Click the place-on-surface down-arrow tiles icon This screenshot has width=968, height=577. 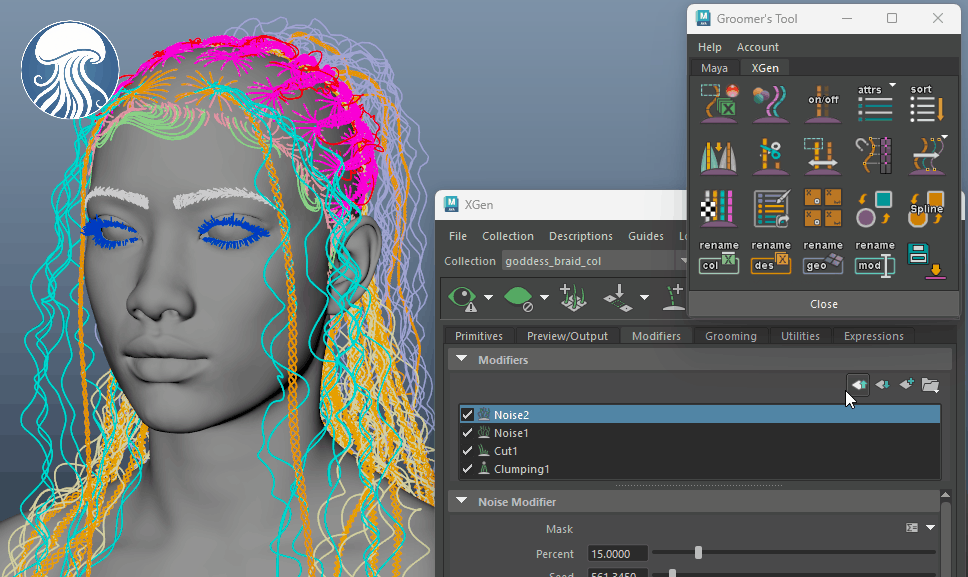coord(618,297)
